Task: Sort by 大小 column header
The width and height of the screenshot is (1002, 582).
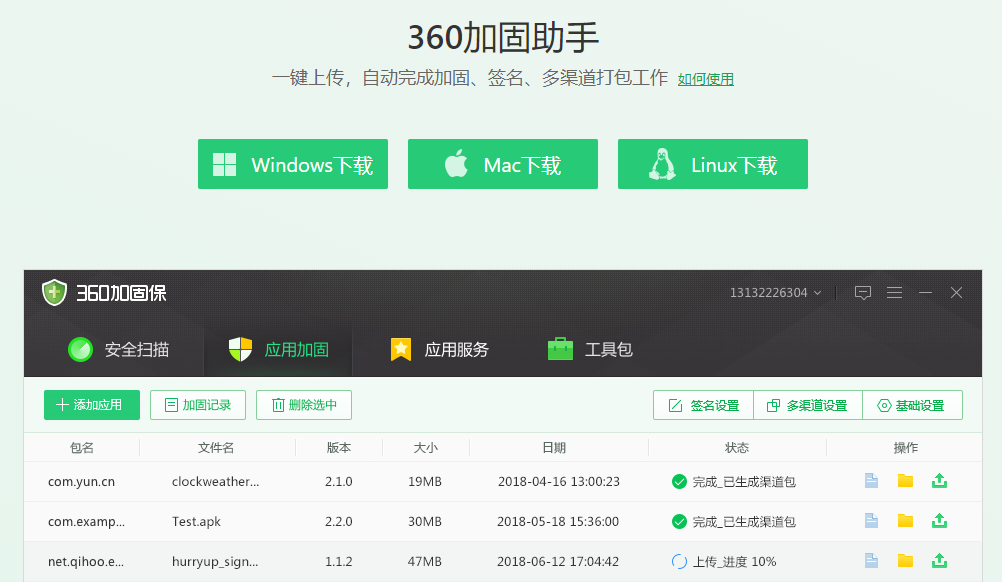Action: pyautogui.click(x=426, y=448)
